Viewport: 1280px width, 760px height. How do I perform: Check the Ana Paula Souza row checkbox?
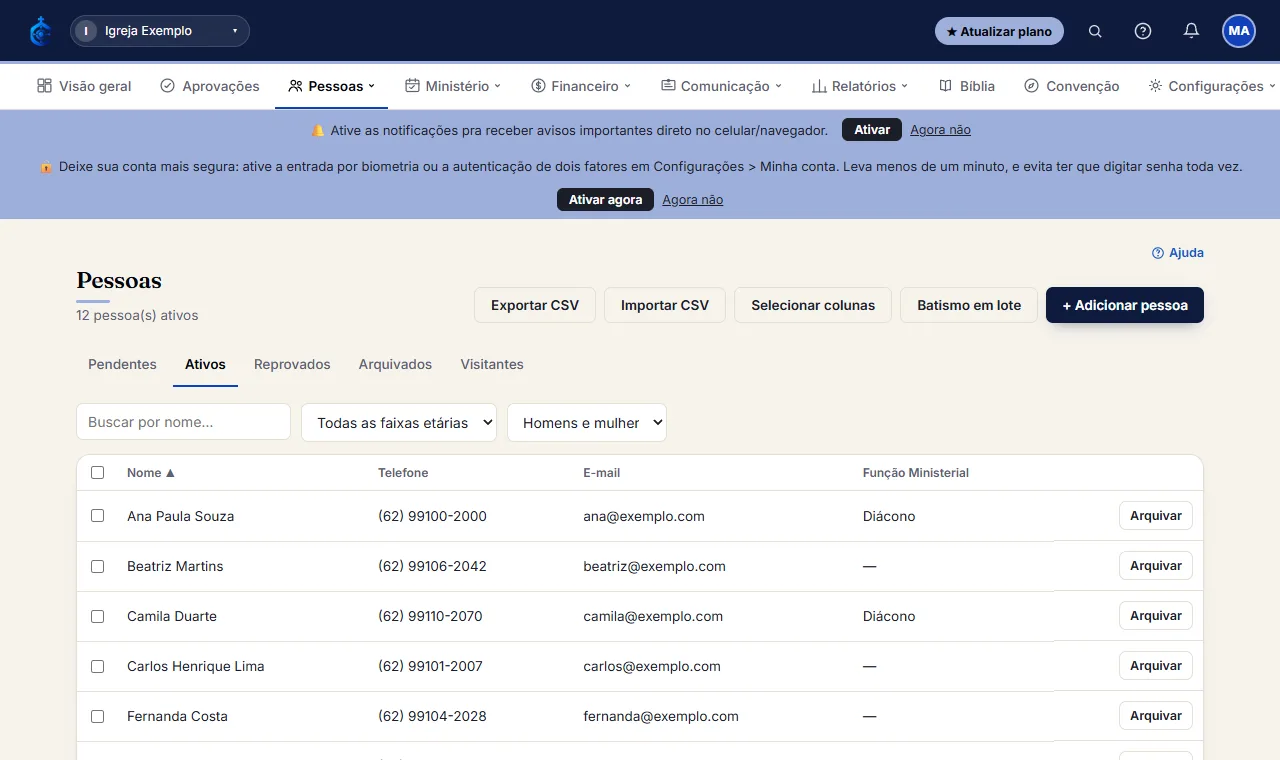click(97, 516)
